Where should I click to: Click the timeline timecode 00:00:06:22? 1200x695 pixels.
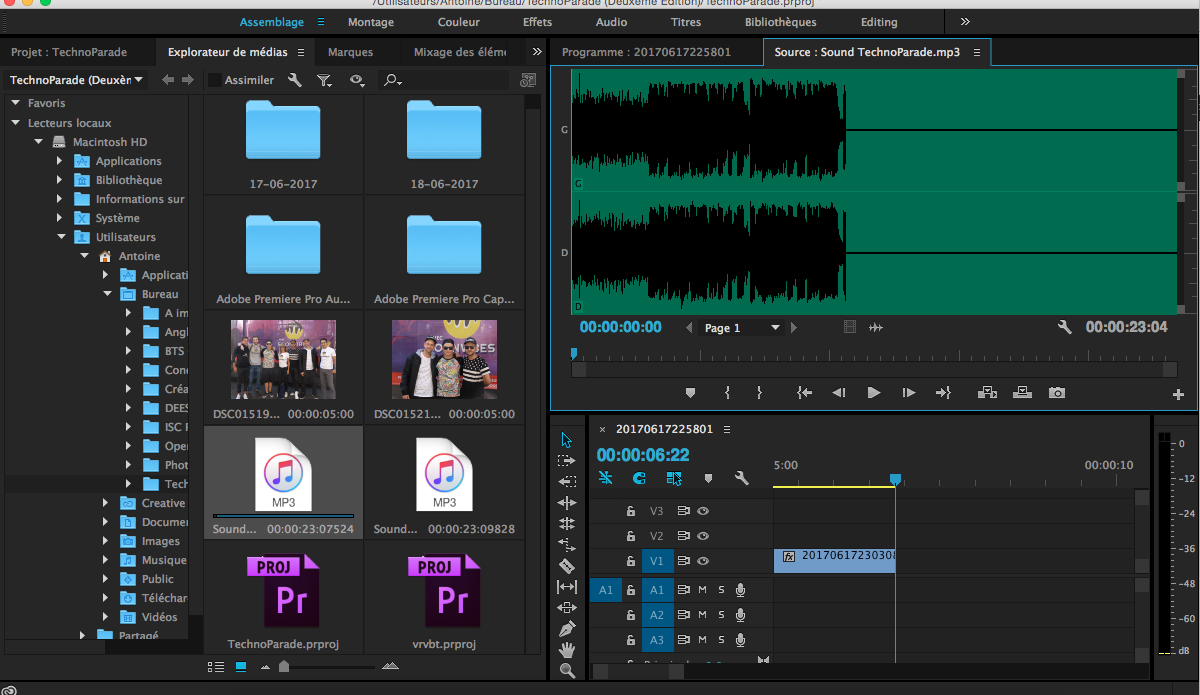pyautogui.click(x=643, y=455)
